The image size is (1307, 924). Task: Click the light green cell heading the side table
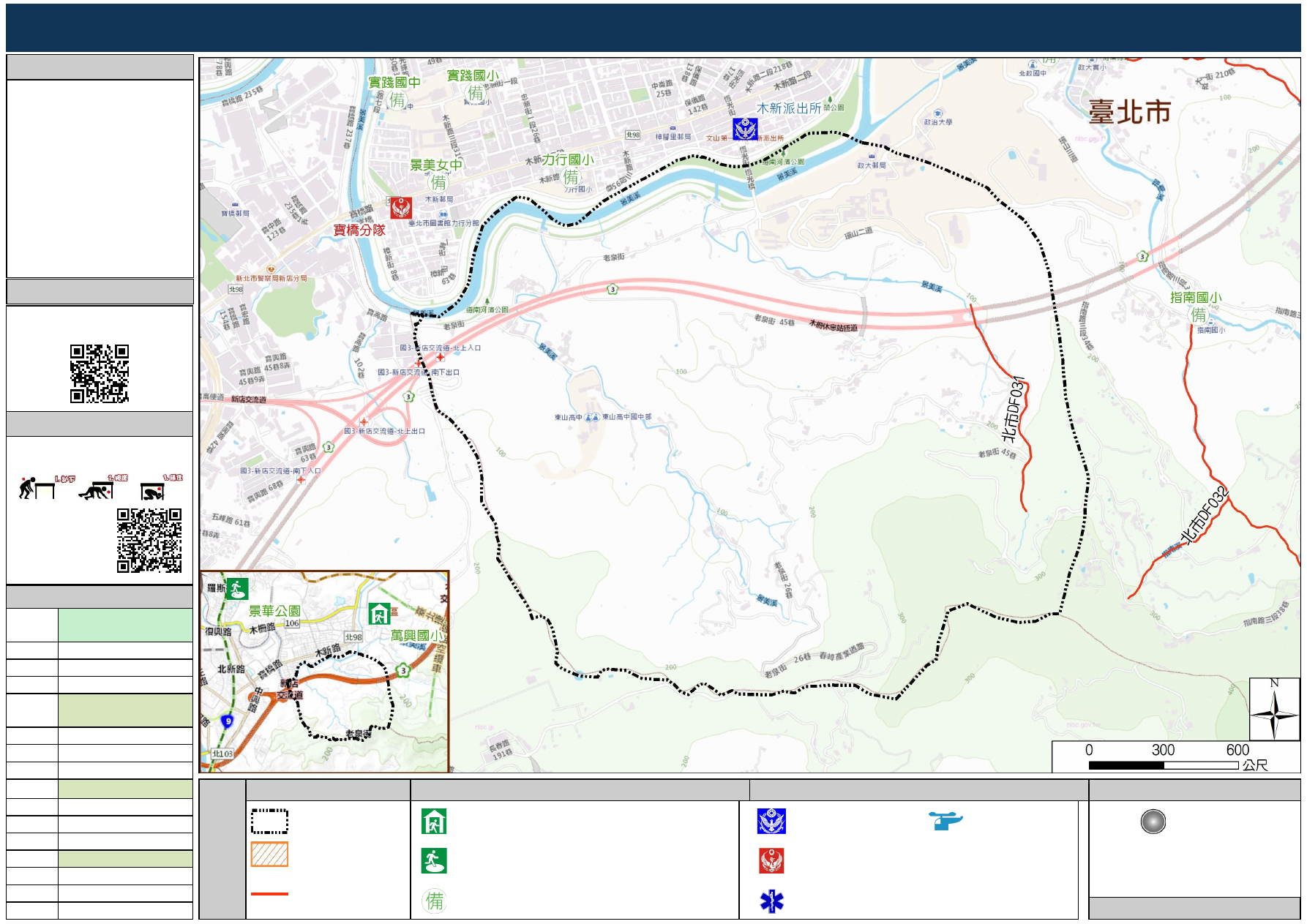click(x=125, y=626)
